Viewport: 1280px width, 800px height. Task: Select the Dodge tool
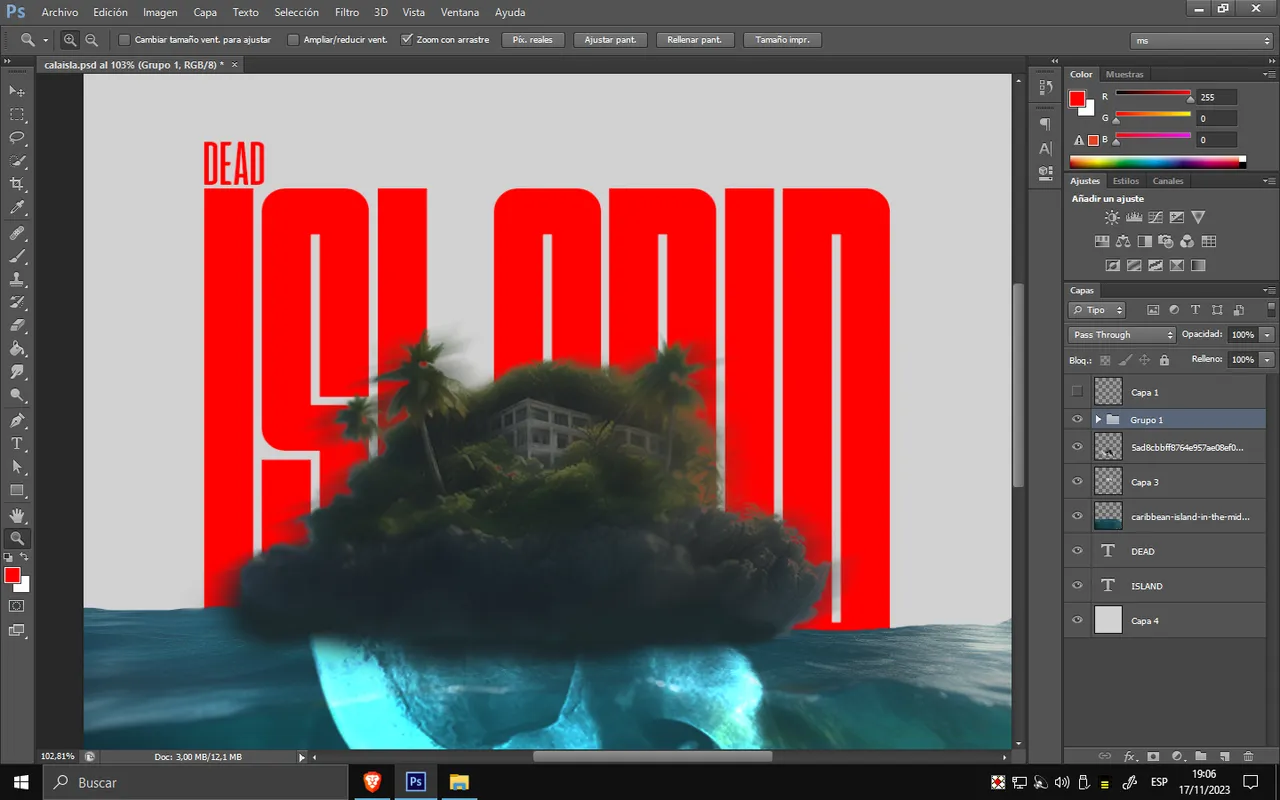[17, 396]
